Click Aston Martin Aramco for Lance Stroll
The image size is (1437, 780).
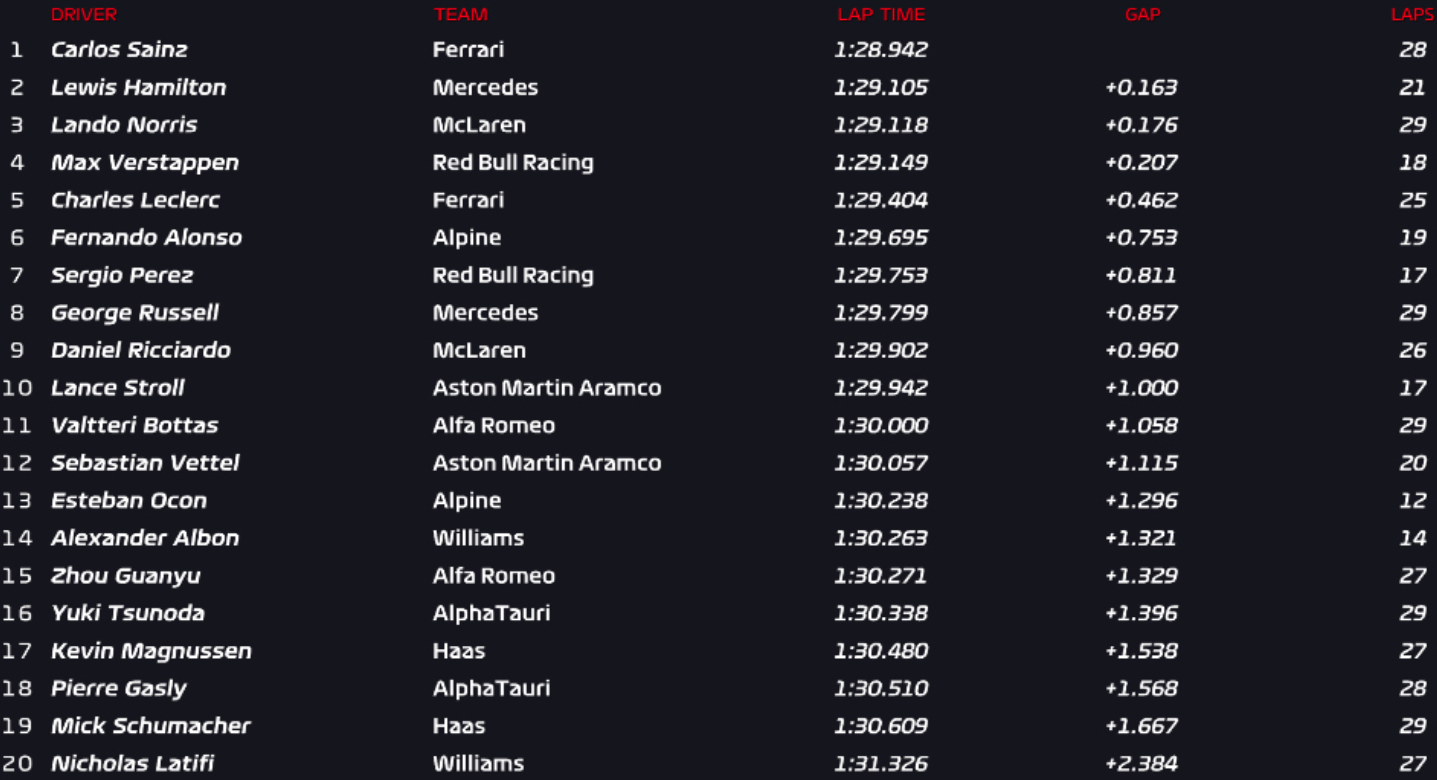(547, 388)
